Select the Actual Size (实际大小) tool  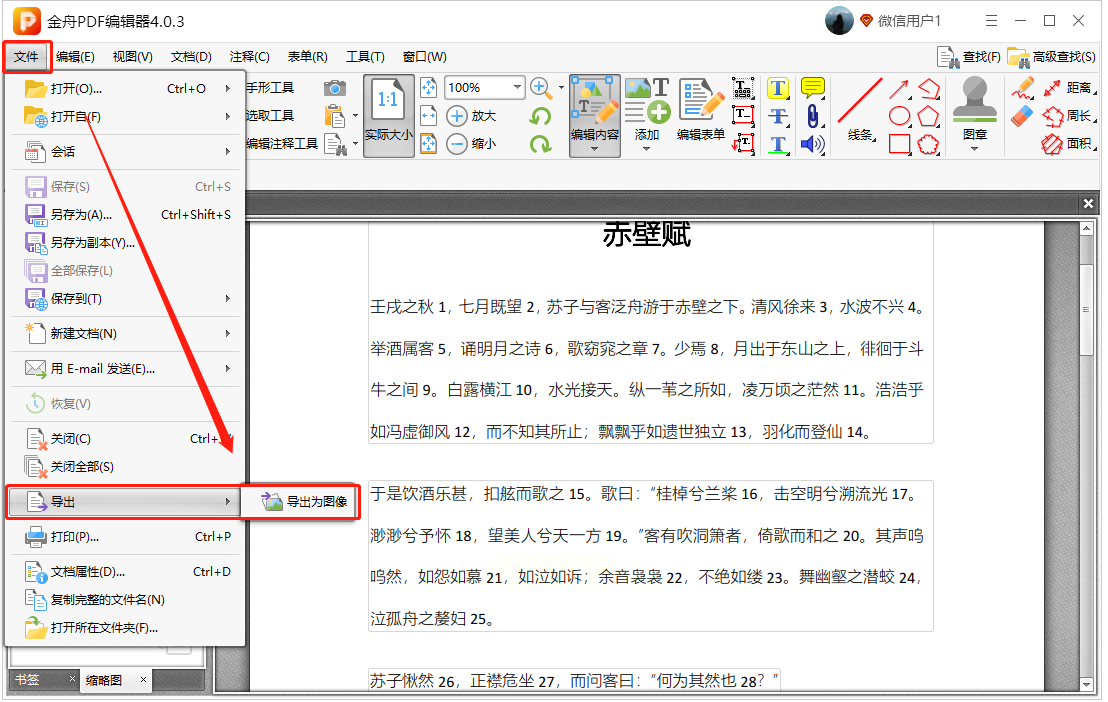(x=388, y=115)
